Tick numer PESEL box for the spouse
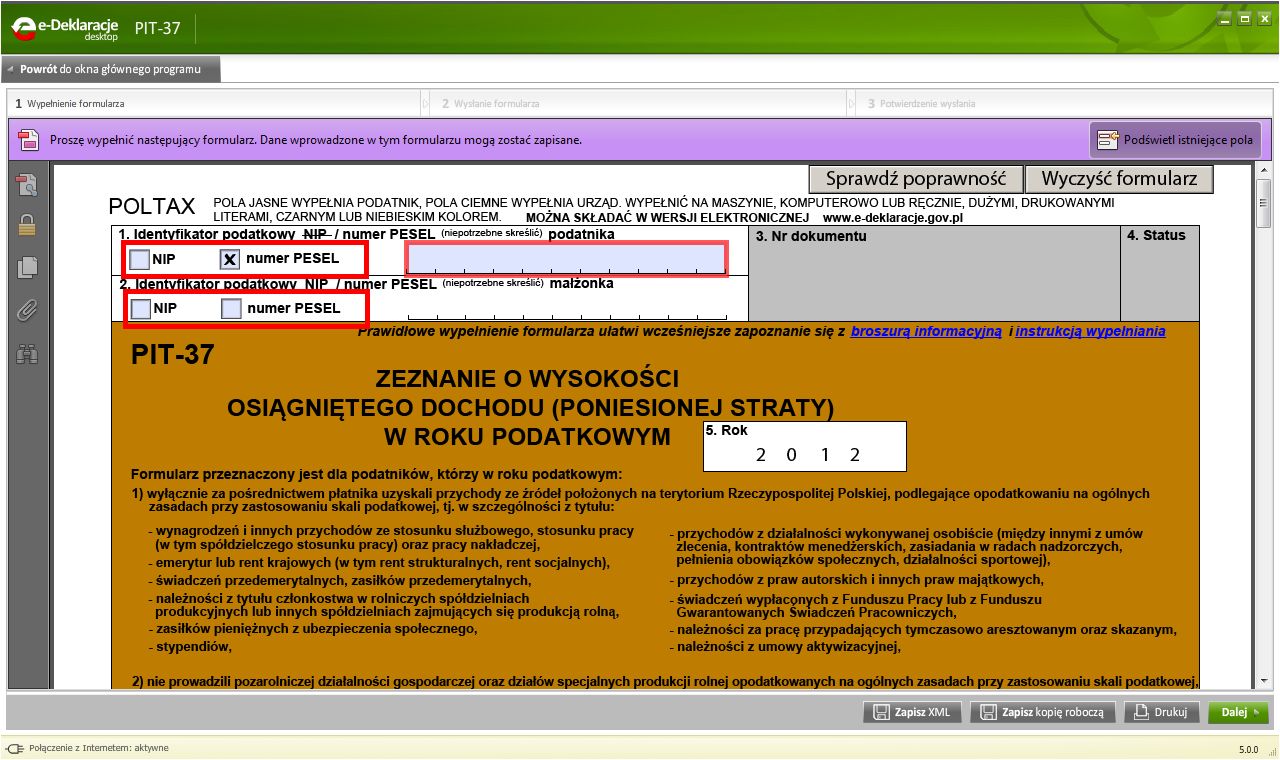The height and width of the screenshot is (760, 1280). pyautogui.click(x=231, y=308)
